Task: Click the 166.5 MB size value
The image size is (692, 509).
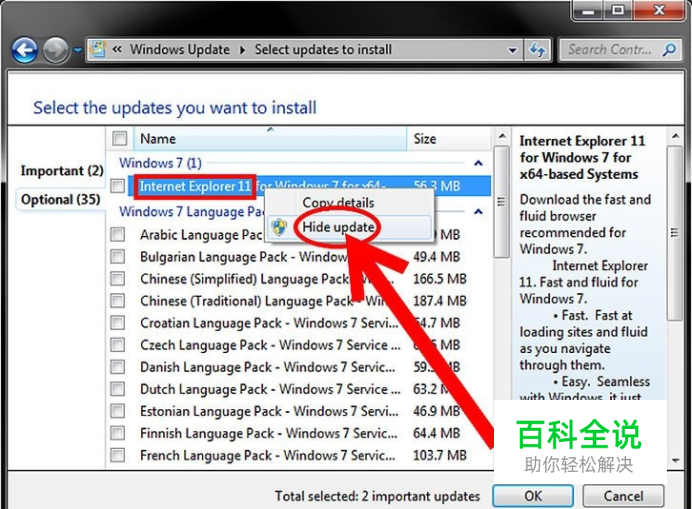Action: click(440, 279)
